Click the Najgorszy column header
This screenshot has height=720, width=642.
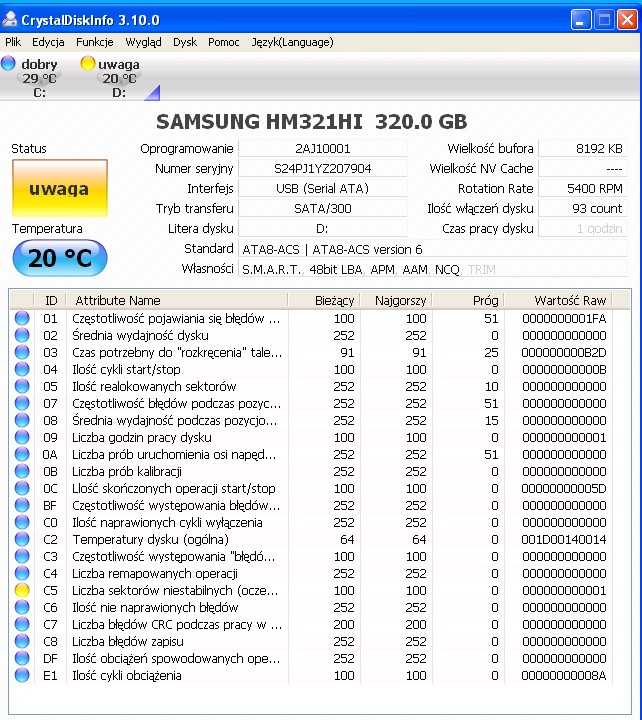click(396, 300)
